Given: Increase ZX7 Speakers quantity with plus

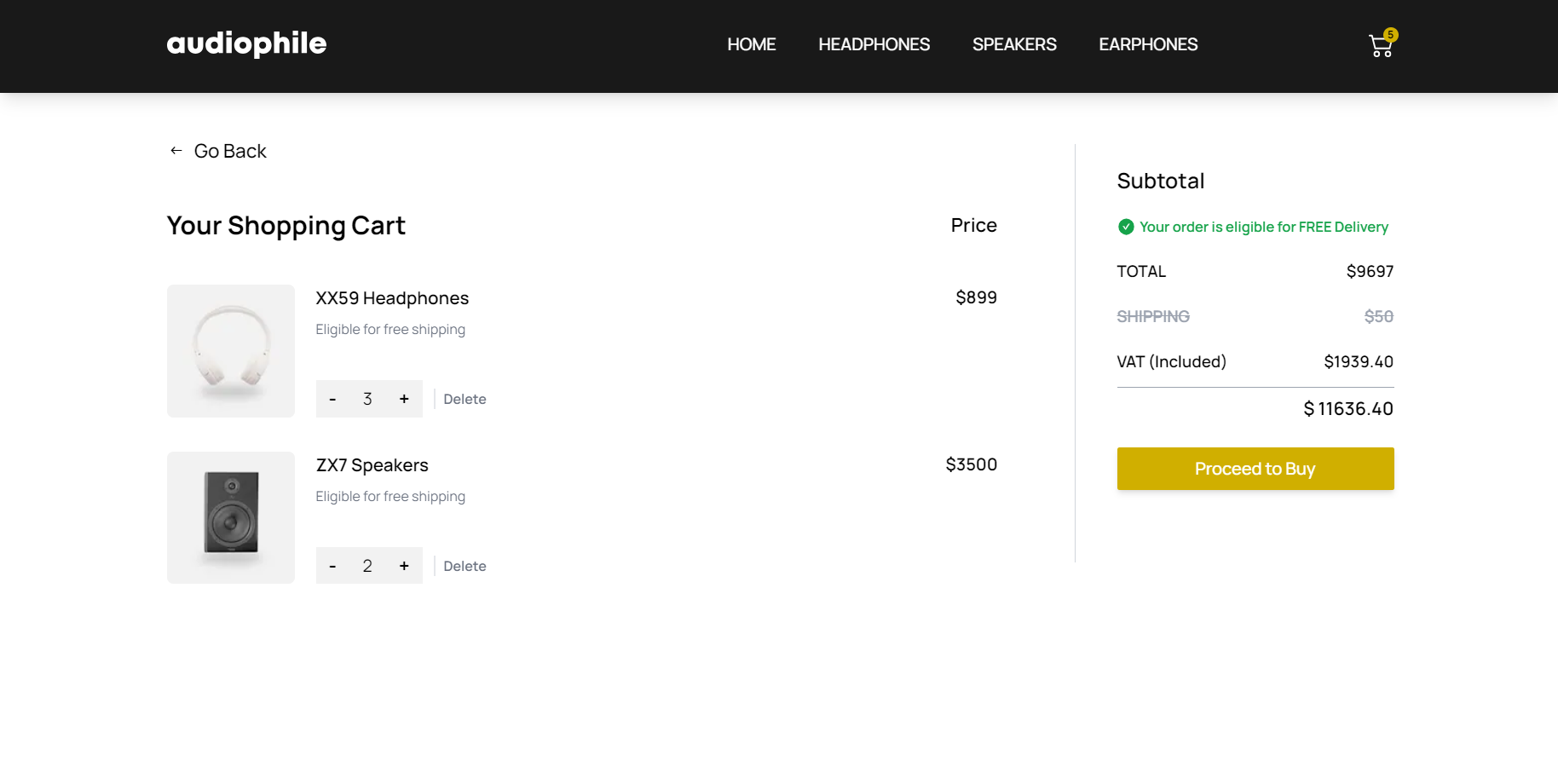Looking at the screenshot, I should (404, 565).
